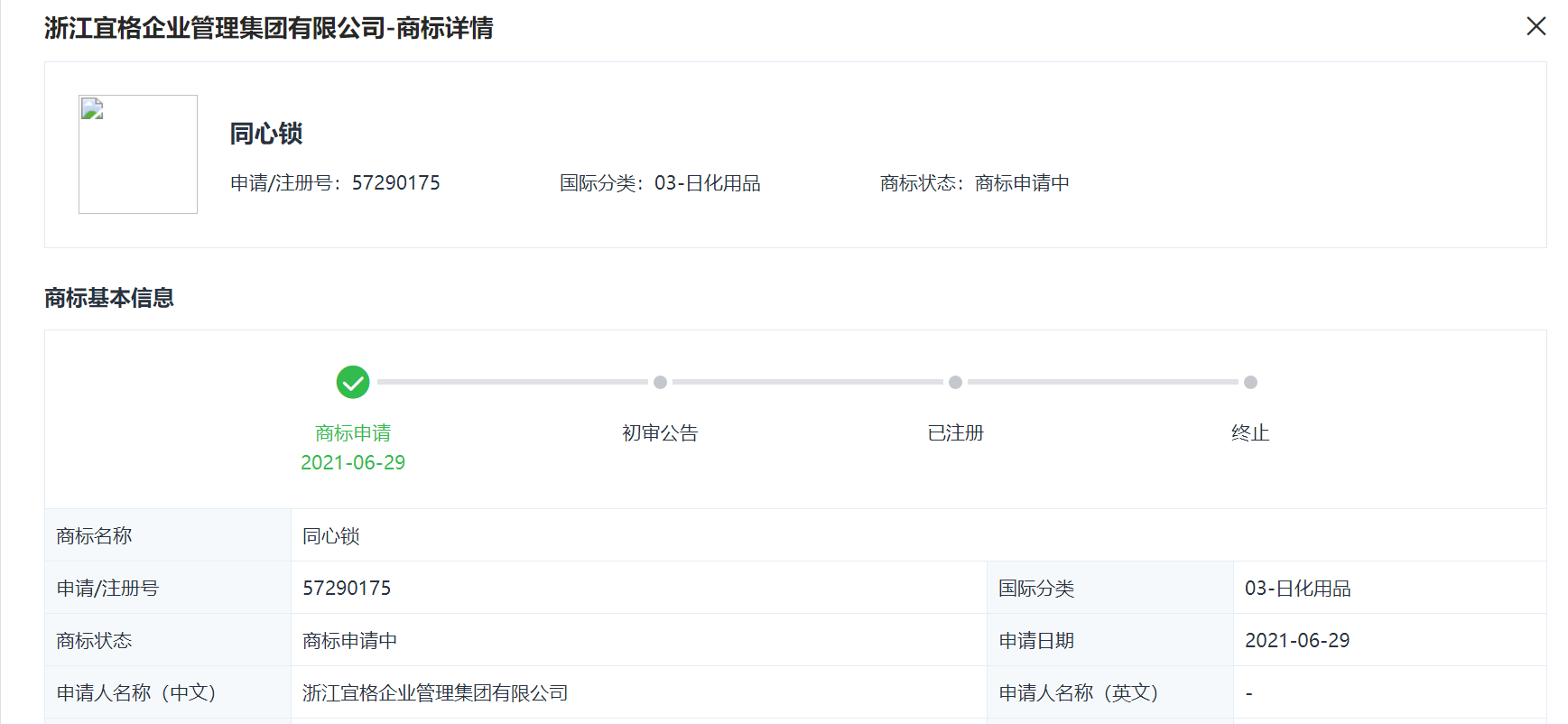
Task: Click the dialog title 浙江宜格企业管理集团有限公司-商标详情
Action: 269,28
